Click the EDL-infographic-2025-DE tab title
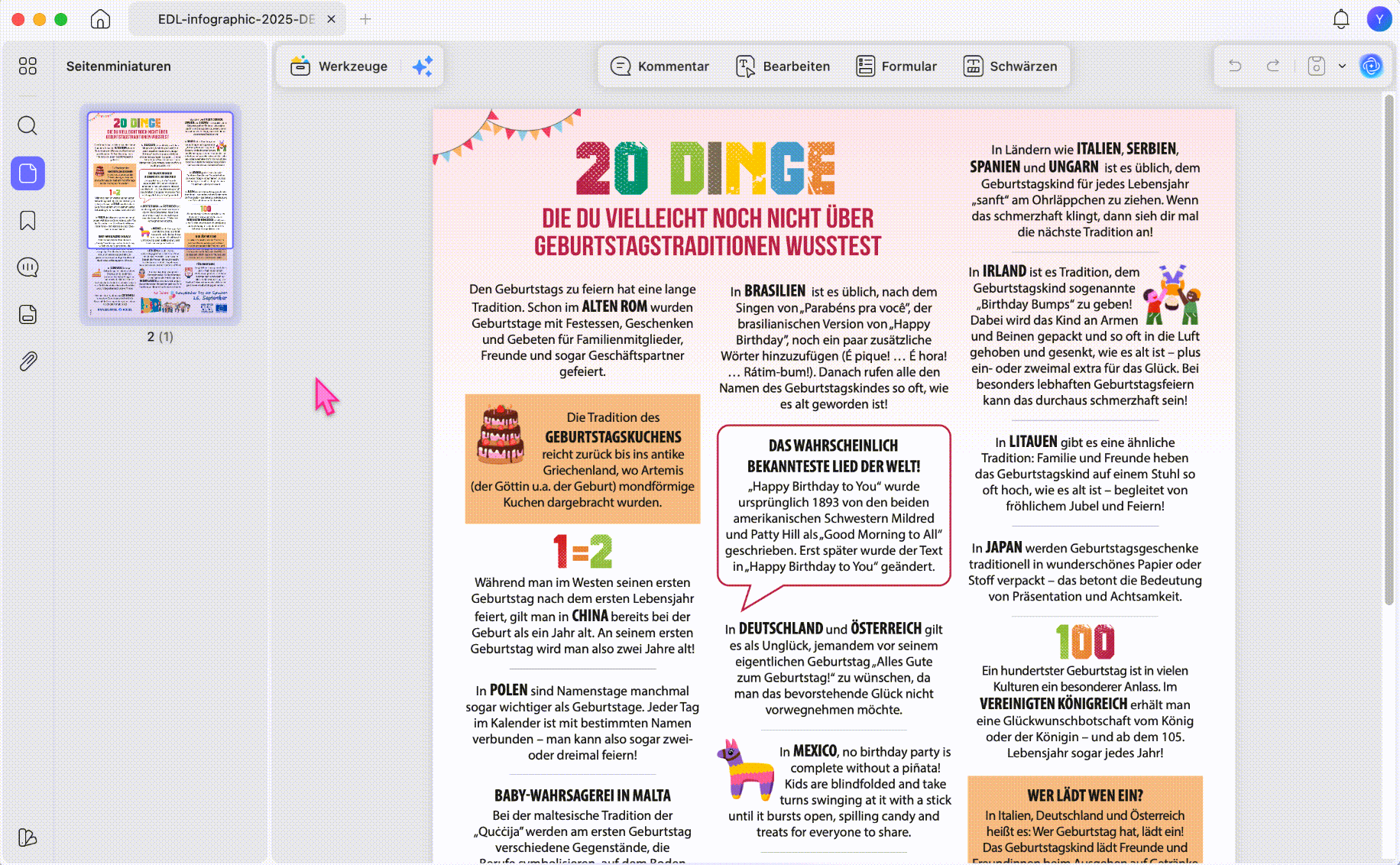Screen dimensions: 1400x865 (x=236, y=19)
